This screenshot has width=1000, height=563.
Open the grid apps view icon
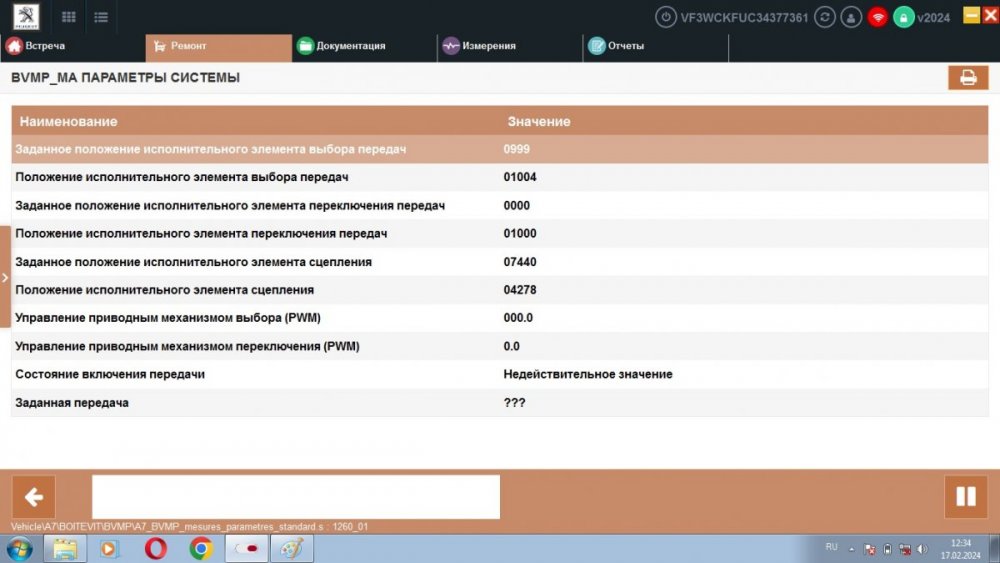click(x=68, y=17)
